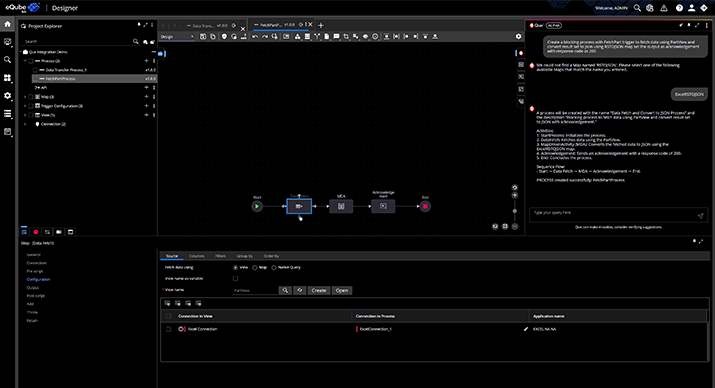Select the Data Fetch node on canvas
This screenshot has height=388, width=715.
pyautogui.click(x=299, y=207)
